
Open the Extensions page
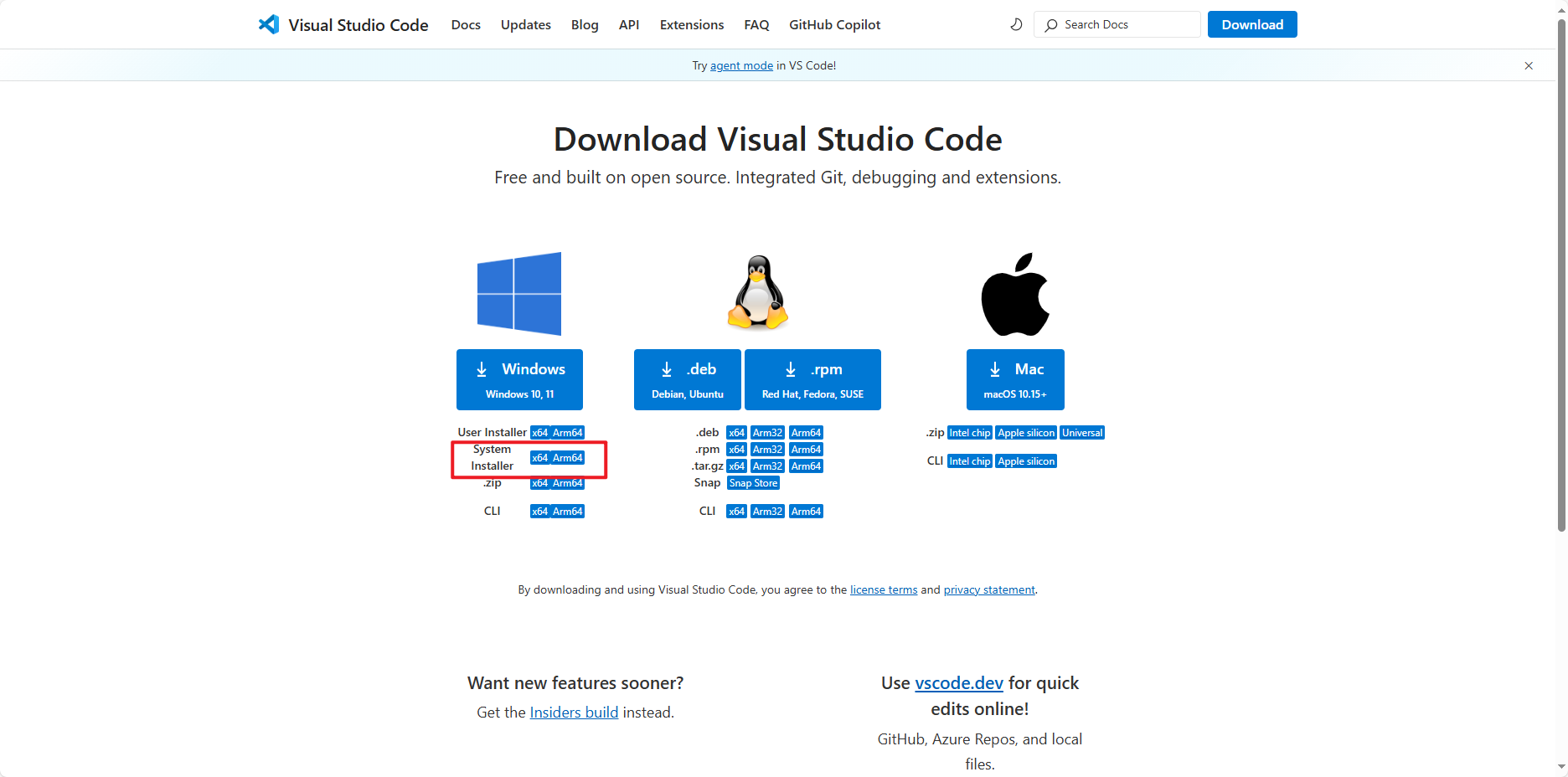[692, 25]
